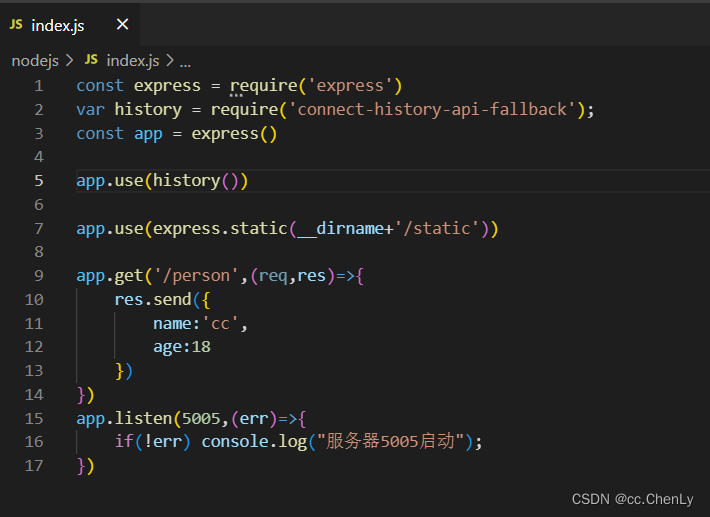The image size is (710, 517).
Task: Close the index.js editor tab
Action: tap(122, 24)
